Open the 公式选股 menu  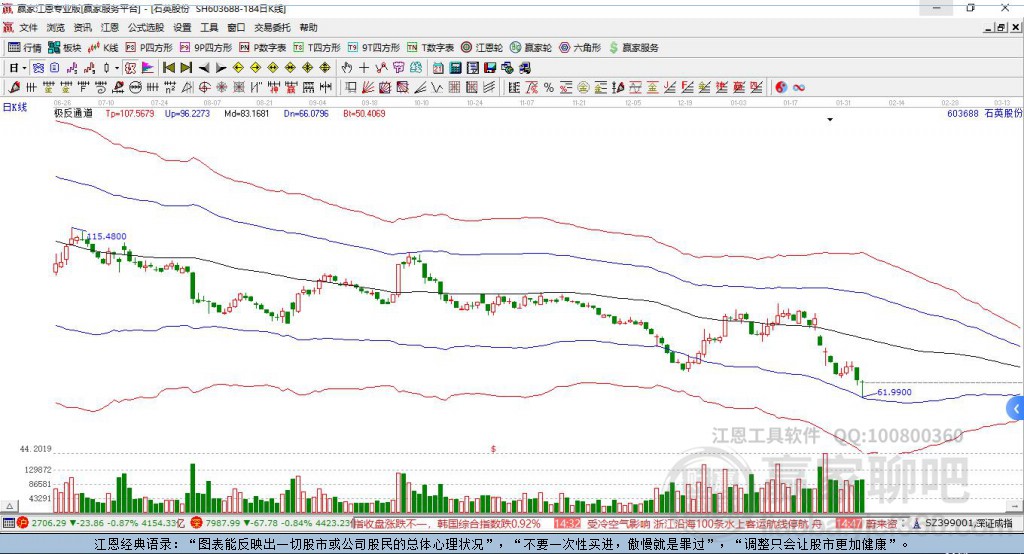click(146, 27)
